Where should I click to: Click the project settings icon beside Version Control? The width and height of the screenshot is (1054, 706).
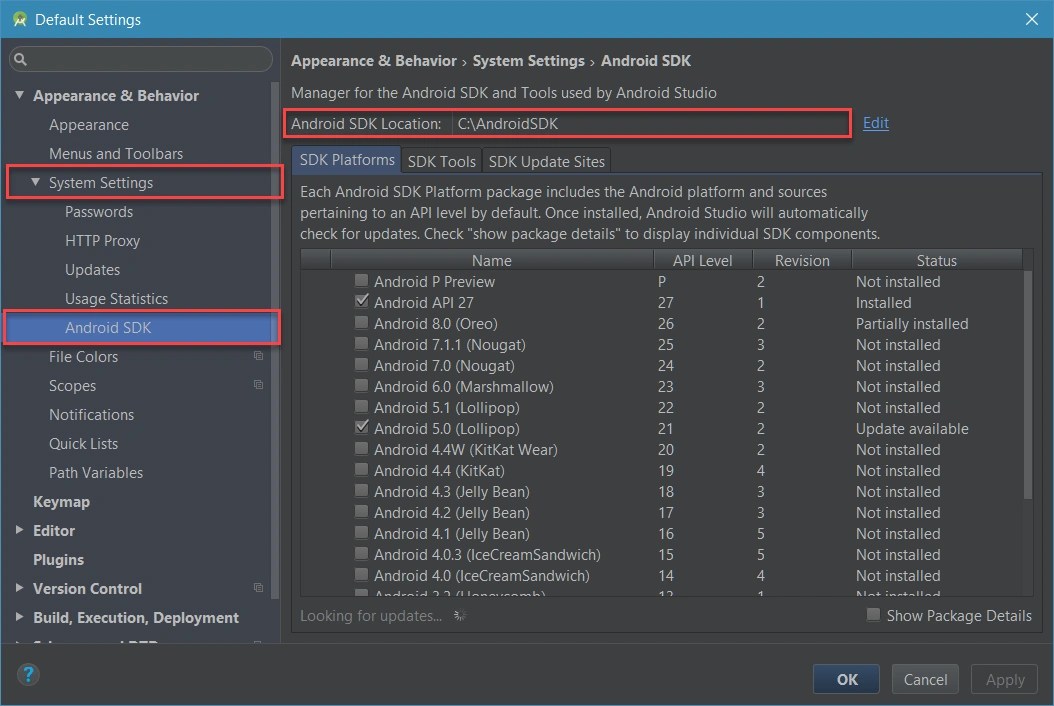[258, 588]
